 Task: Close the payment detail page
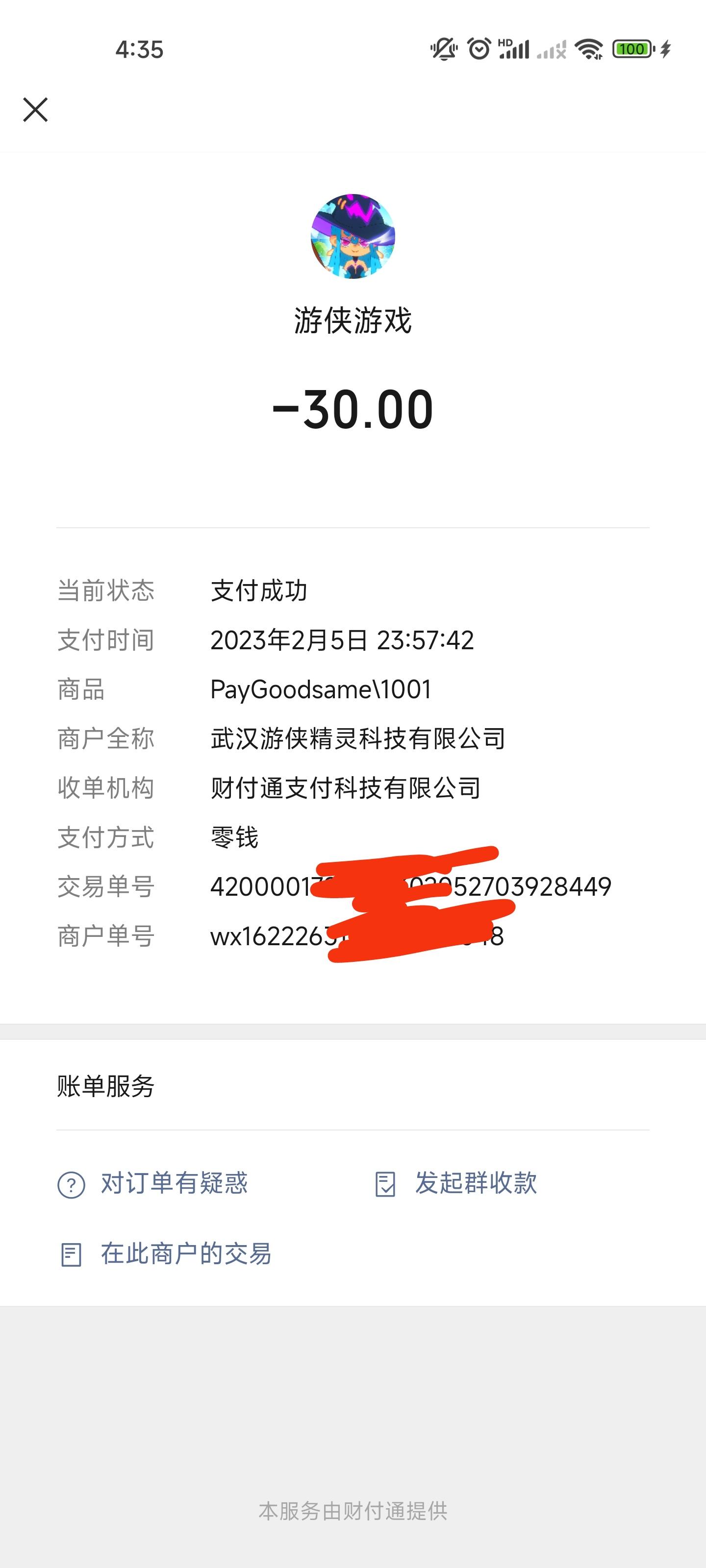click(35, 110)
